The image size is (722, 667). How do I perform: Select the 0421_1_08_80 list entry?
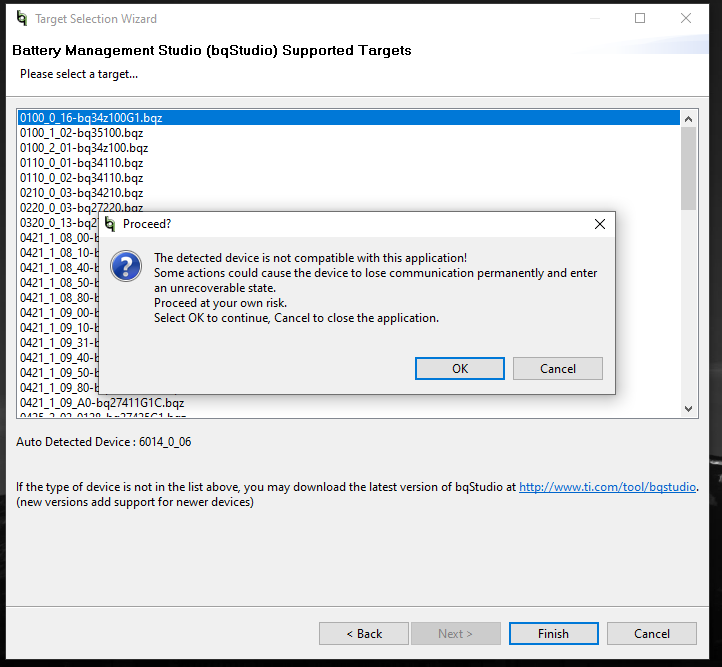click(59, 298)
